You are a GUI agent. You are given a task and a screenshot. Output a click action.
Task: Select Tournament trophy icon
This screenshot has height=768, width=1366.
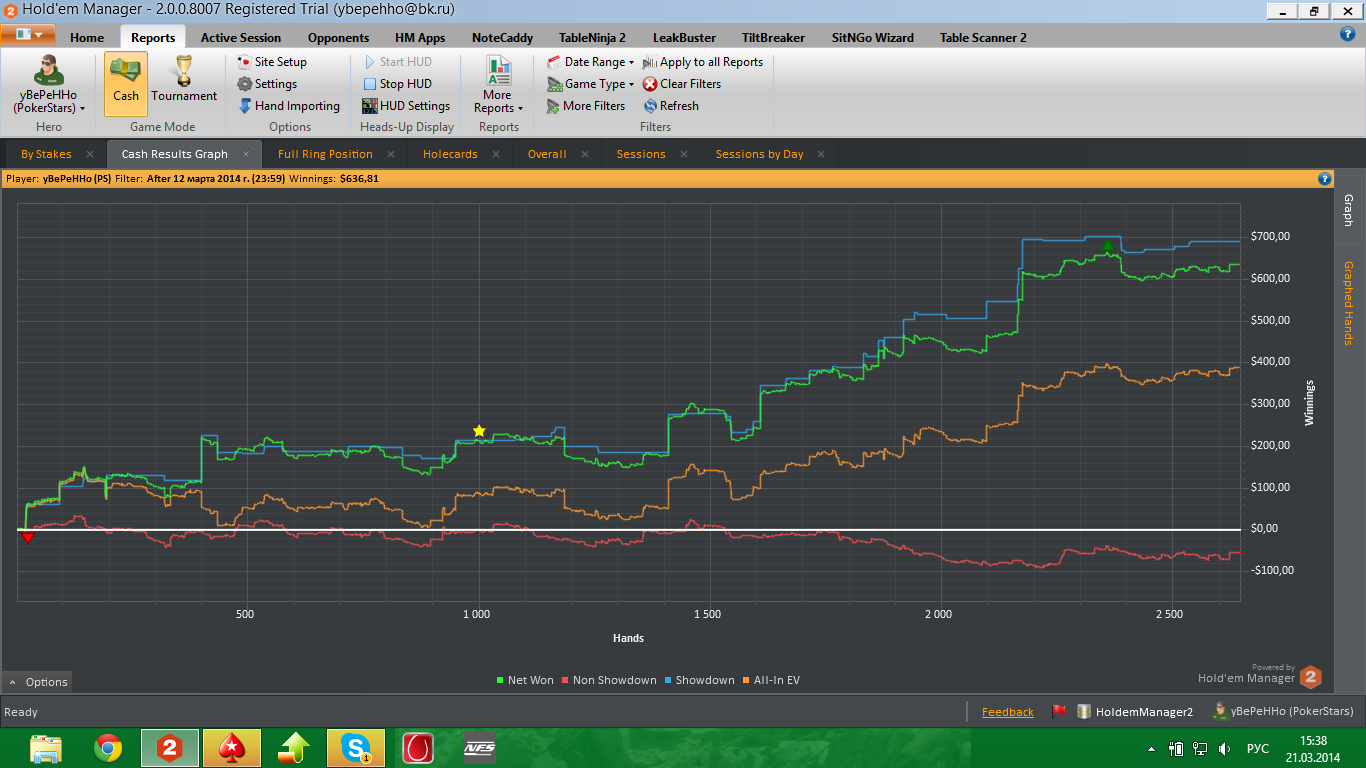(x=184, y=72)
